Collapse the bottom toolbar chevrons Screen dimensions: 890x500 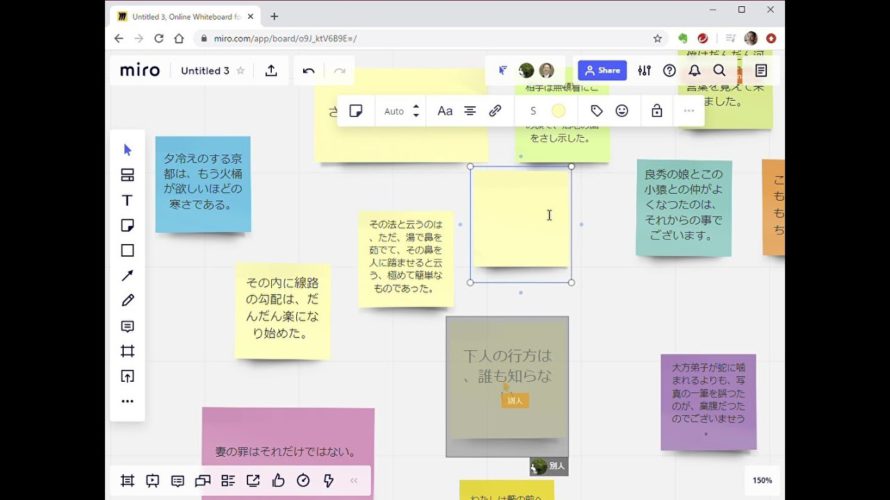click(354, 481)
